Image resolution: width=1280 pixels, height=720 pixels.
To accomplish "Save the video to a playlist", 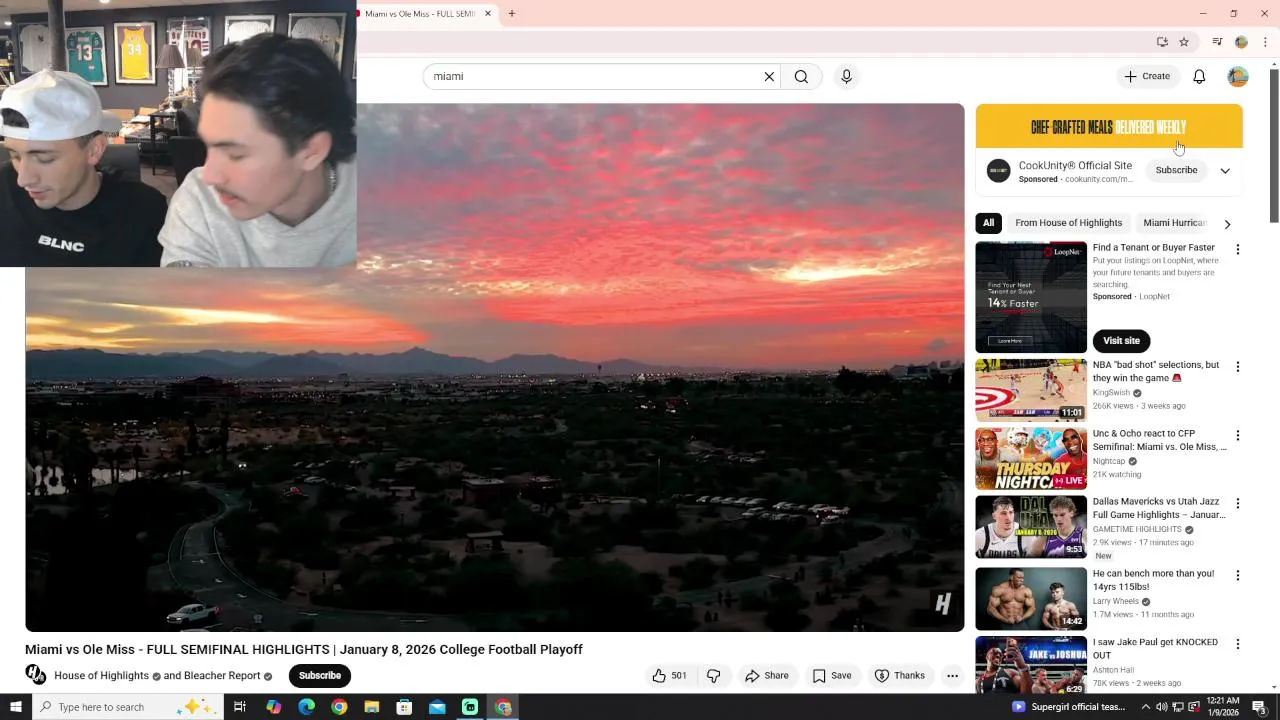I will tap(832, 676).
